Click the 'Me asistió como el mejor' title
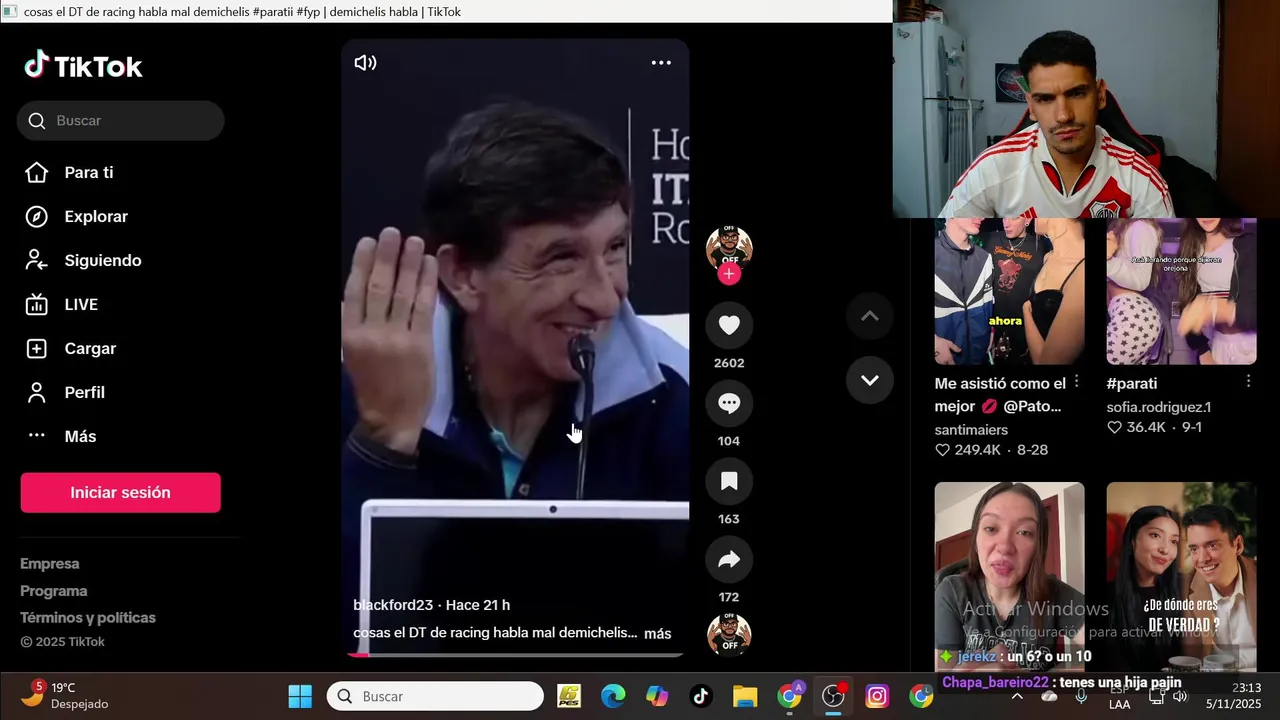This screenshot has height=720, width=1280. [1000, 395]
